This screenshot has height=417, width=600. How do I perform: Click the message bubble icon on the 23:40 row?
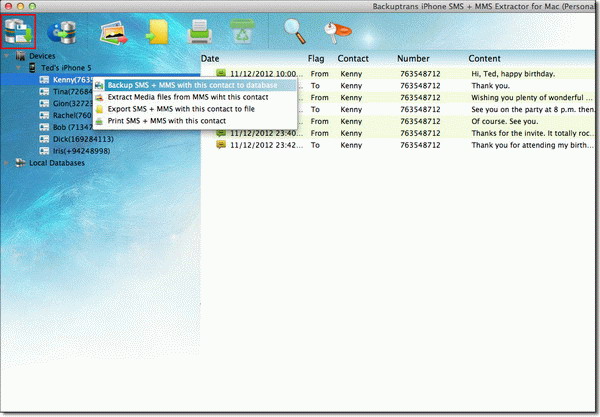[221, 133]
